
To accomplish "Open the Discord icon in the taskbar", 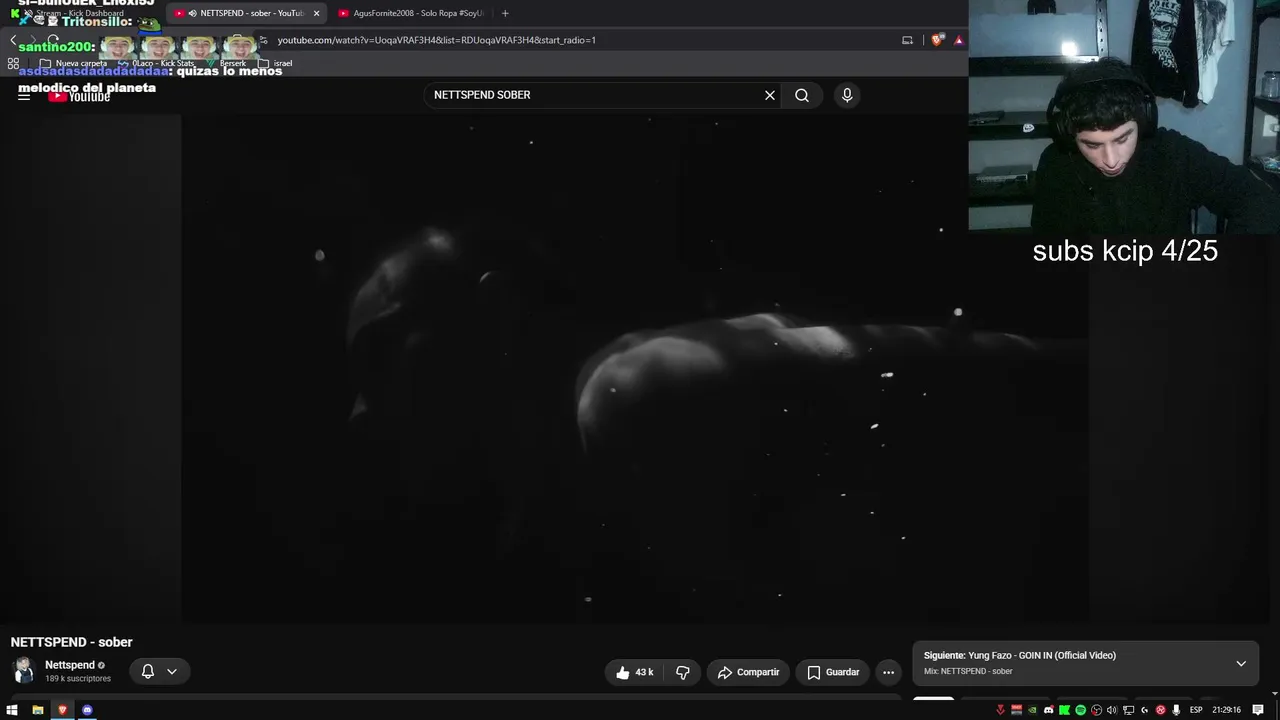I will coord(87,710).
